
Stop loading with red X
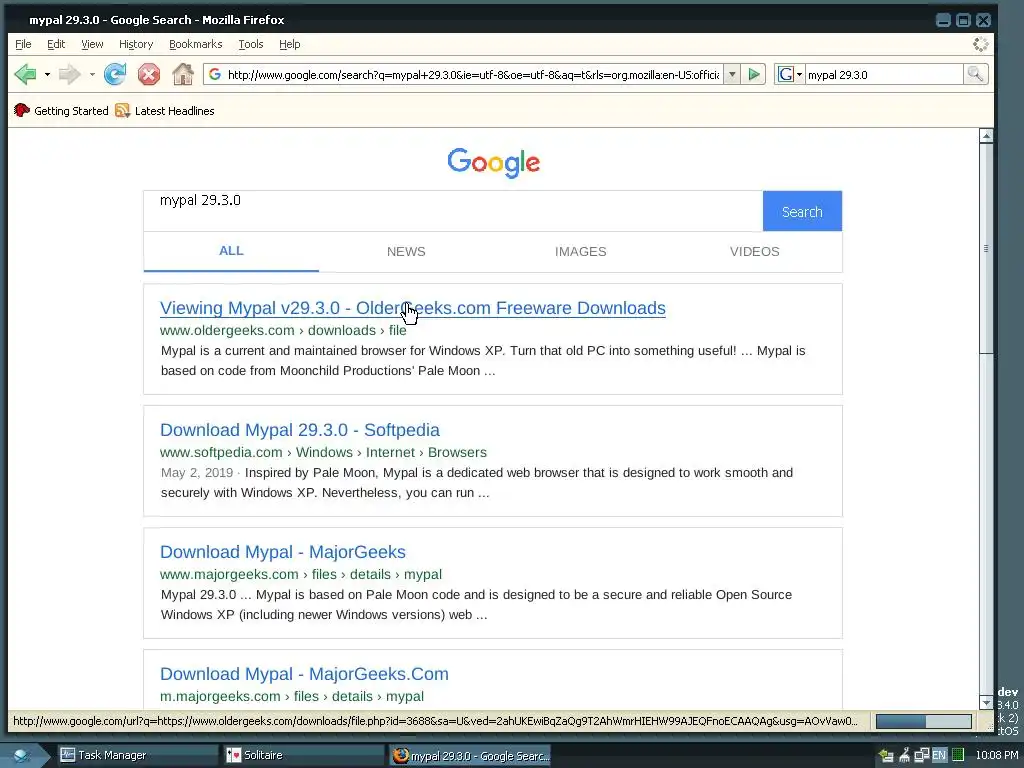coord(149,74)
